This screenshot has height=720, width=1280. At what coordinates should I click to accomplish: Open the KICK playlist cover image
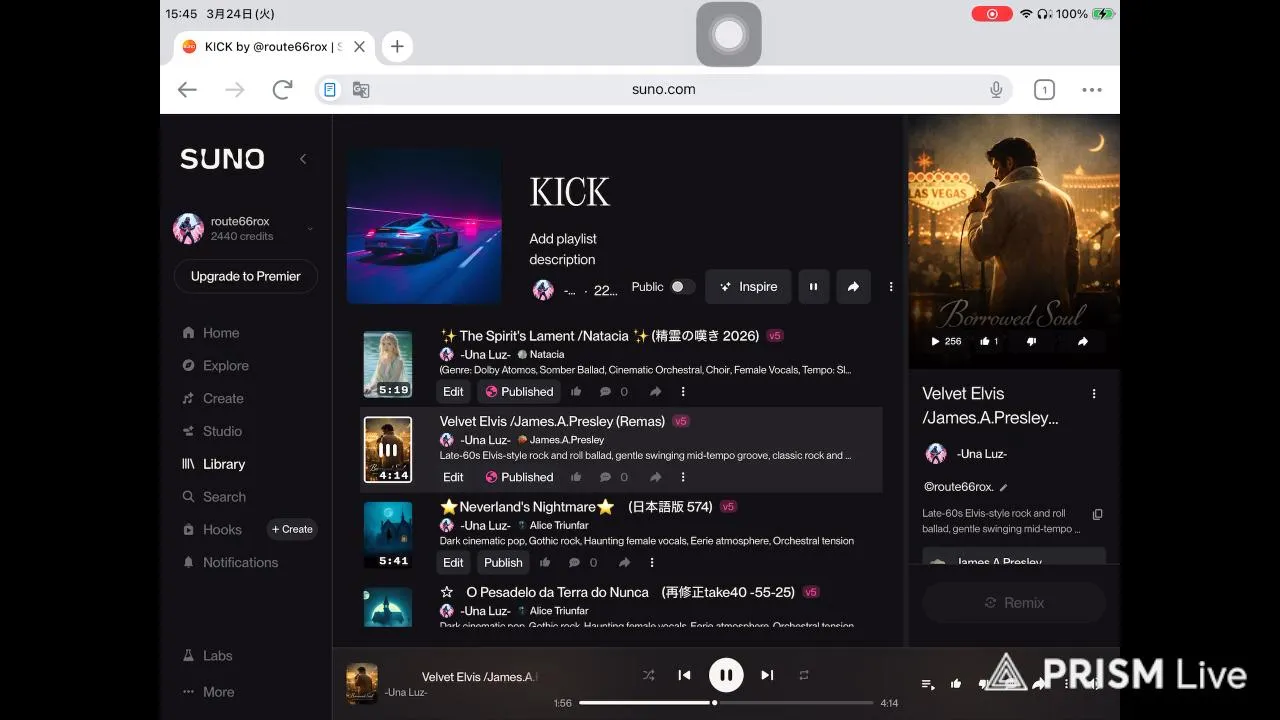pos(424,227)
